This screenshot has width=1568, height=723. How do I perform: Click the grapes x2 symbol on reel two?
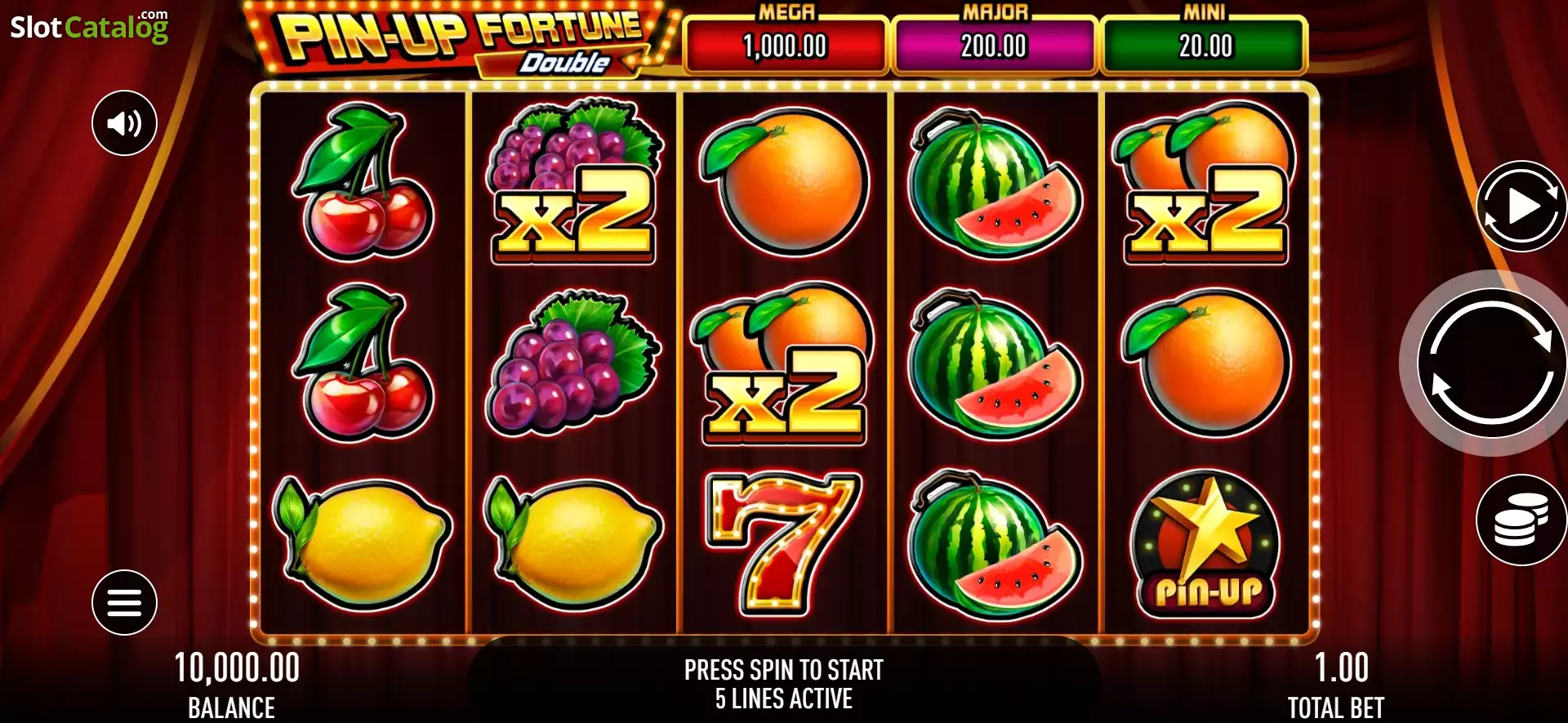(573, 181)
